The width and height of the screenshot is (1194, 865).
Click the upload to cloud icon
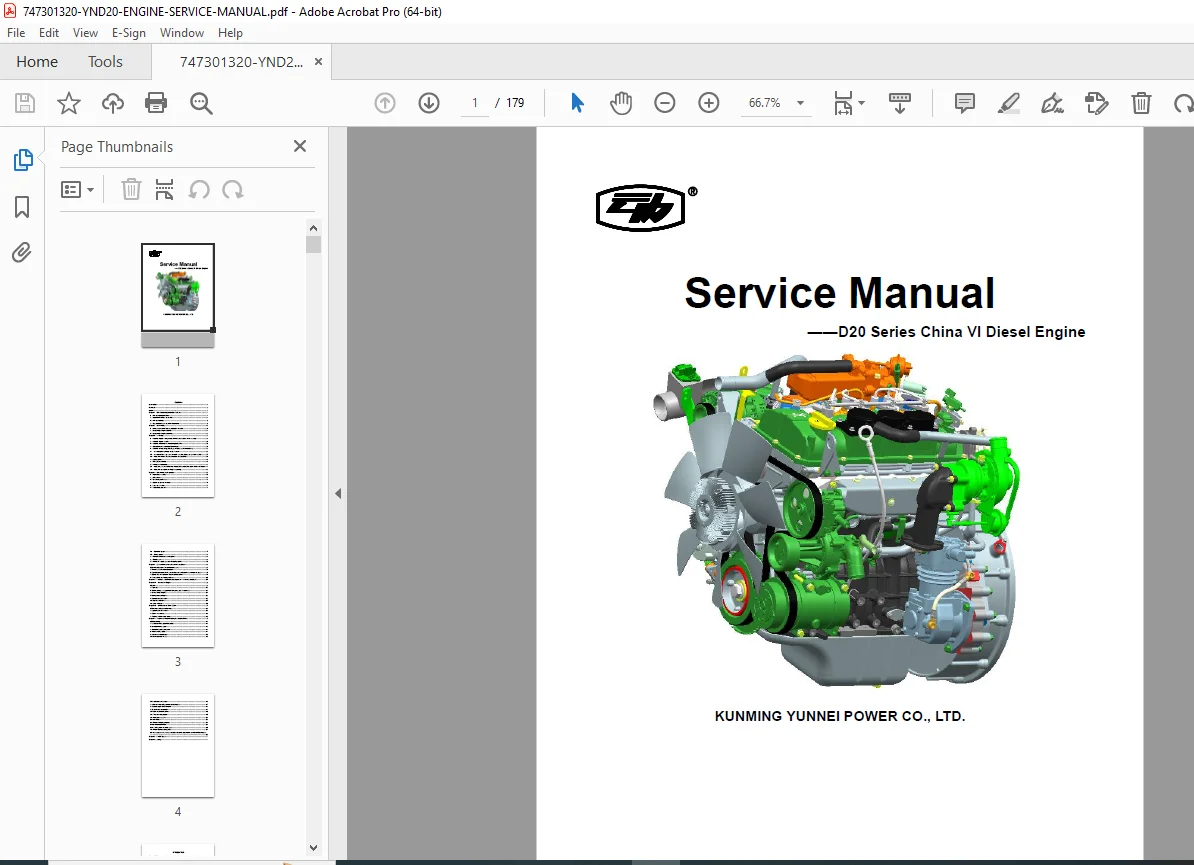[x=113, y=103]
